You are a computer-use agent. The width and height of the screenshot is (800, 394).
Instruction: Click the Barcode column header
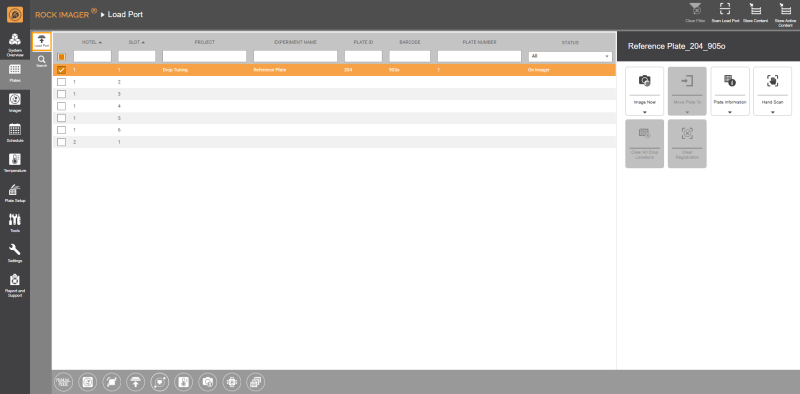(x=410, y=42)
